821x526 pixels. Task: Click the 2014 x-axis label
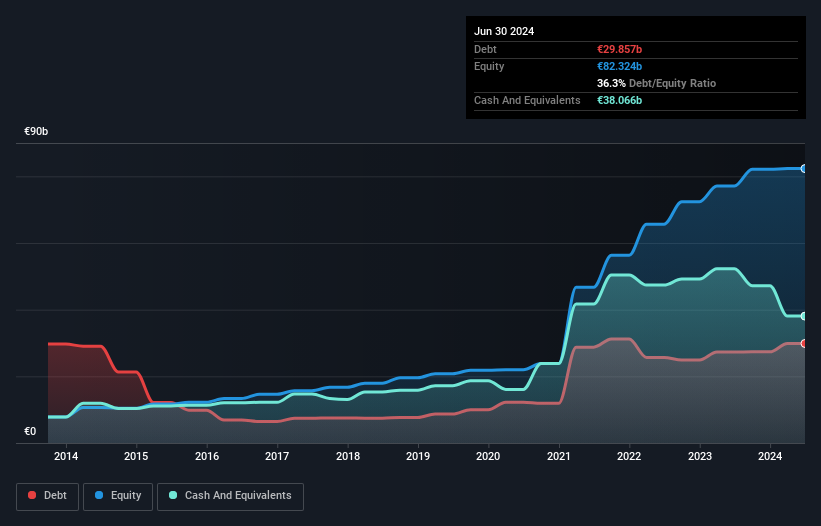(66, 456)
